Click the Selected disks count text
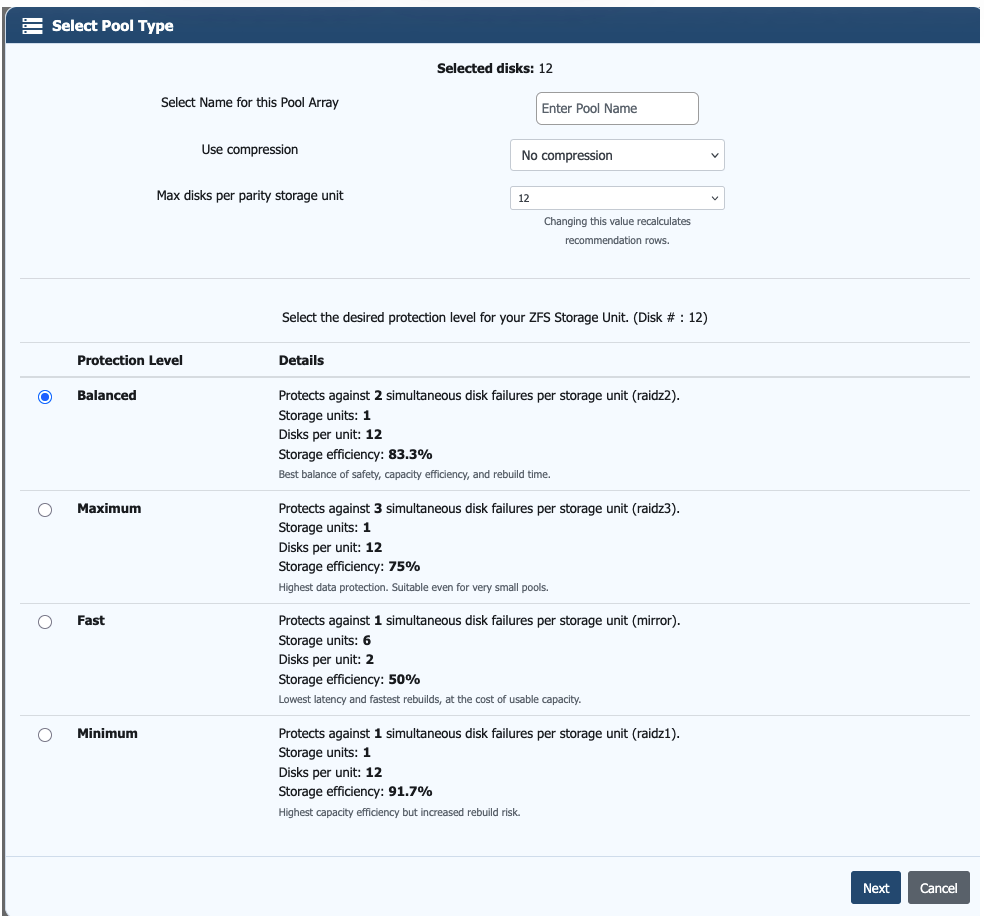The width and height of the screenshot is (984, 916). point(495,69)
